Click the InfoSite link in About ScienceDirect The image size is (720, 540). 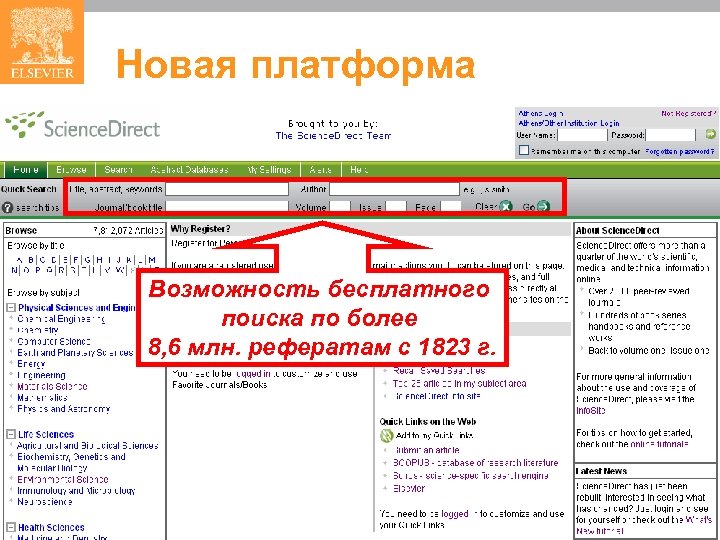(591, 411)
